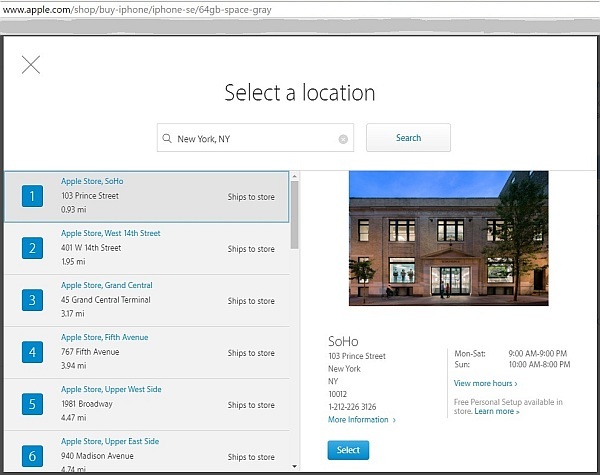Click the number 1 store badge
The image size is (600, 475).
point(32,196)
